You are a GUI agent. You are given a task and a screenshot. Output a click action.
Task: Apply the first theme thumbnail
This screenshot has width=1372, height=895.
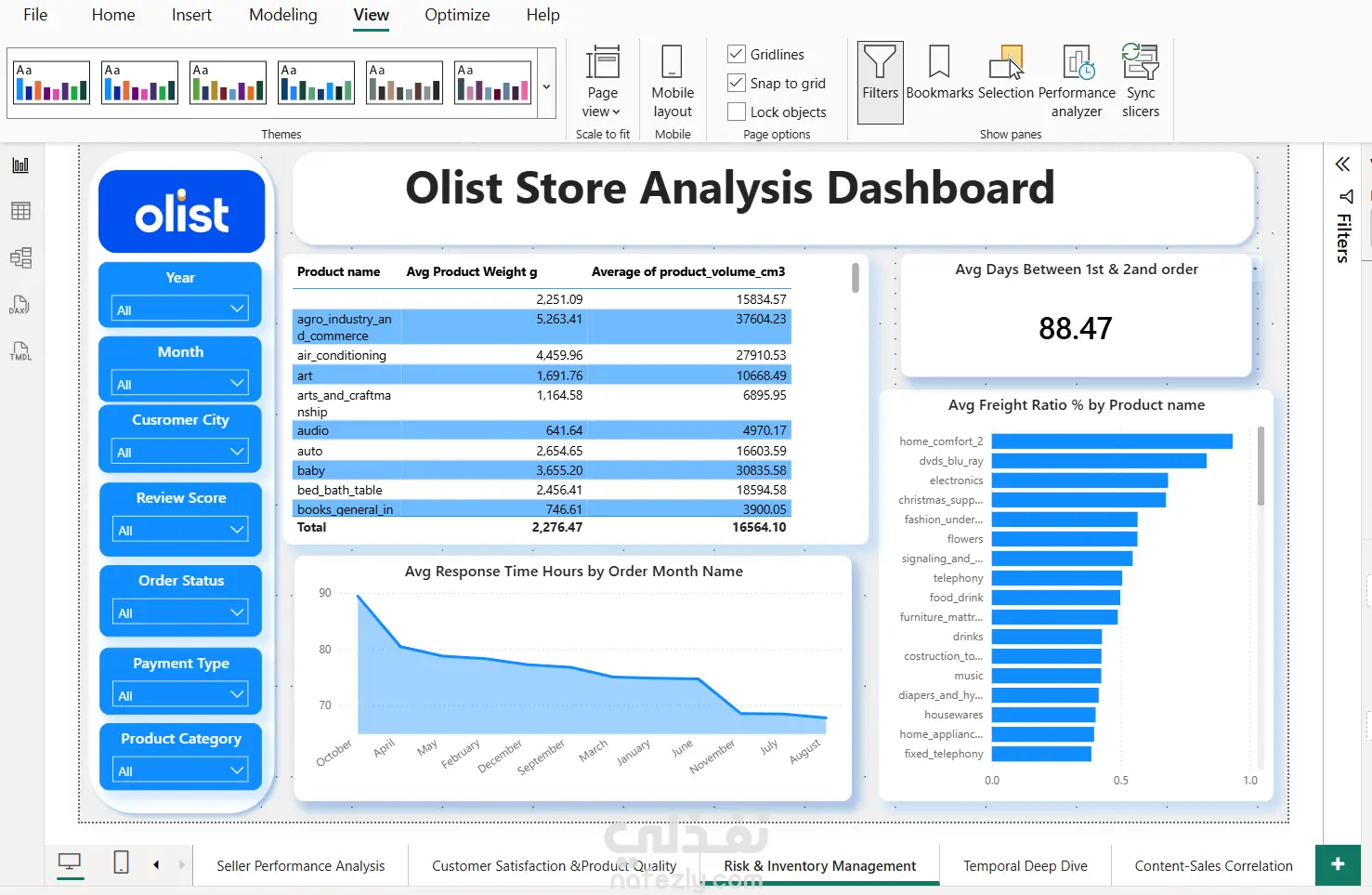[52, 83]
